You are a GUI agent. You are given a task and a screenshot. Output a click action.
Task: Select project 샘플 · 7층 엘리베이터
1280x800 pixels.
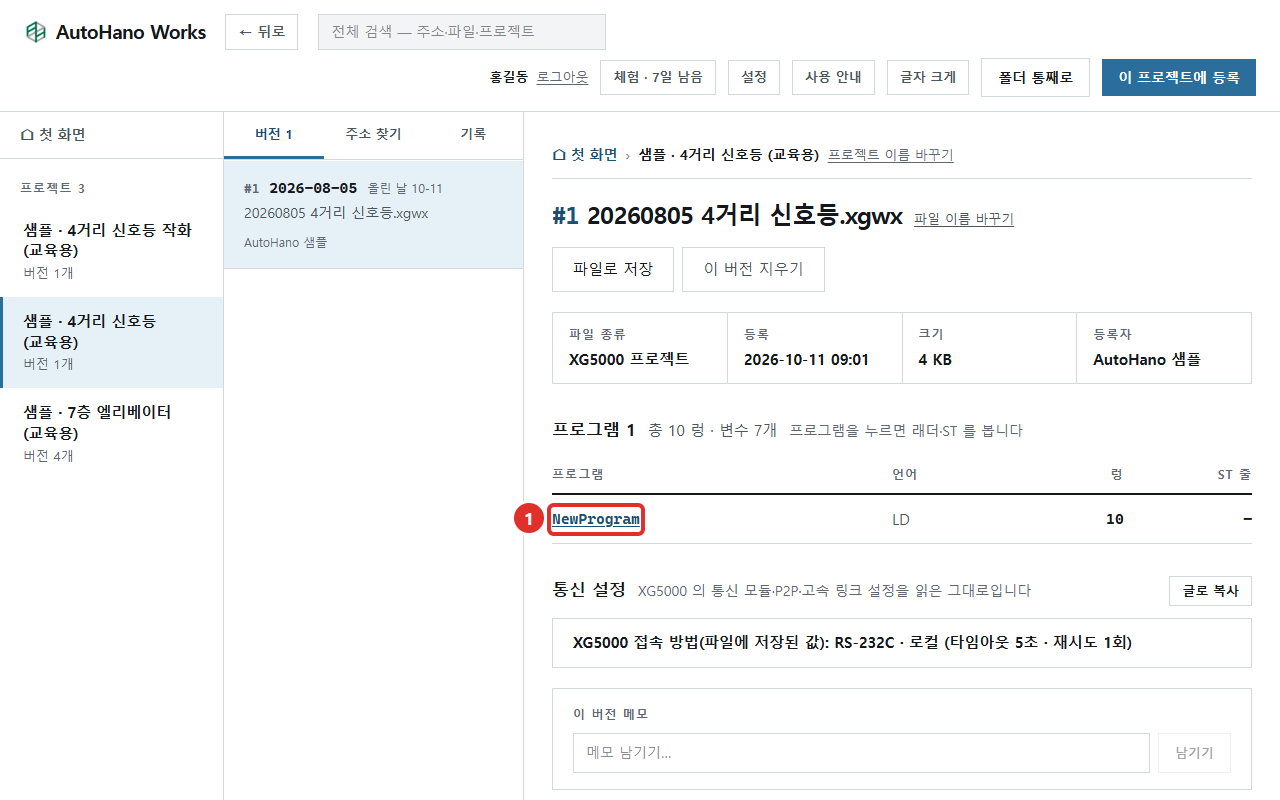pos(111,433)
